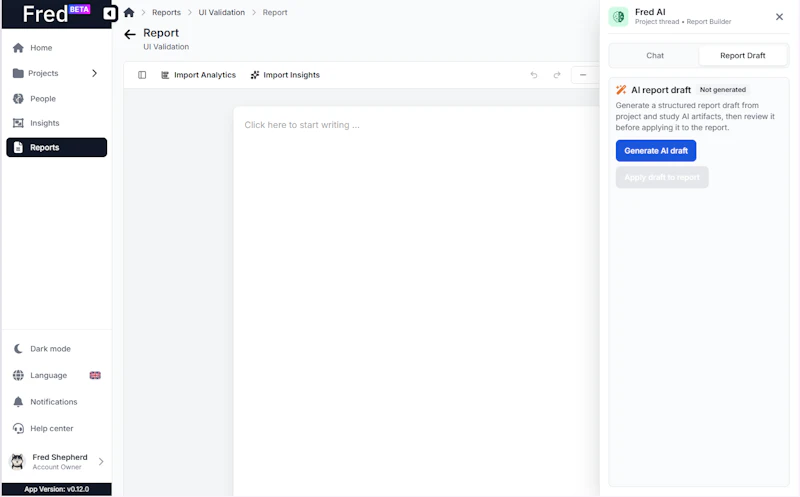Click the UK flag language indicator

click(x=95, y=375)
